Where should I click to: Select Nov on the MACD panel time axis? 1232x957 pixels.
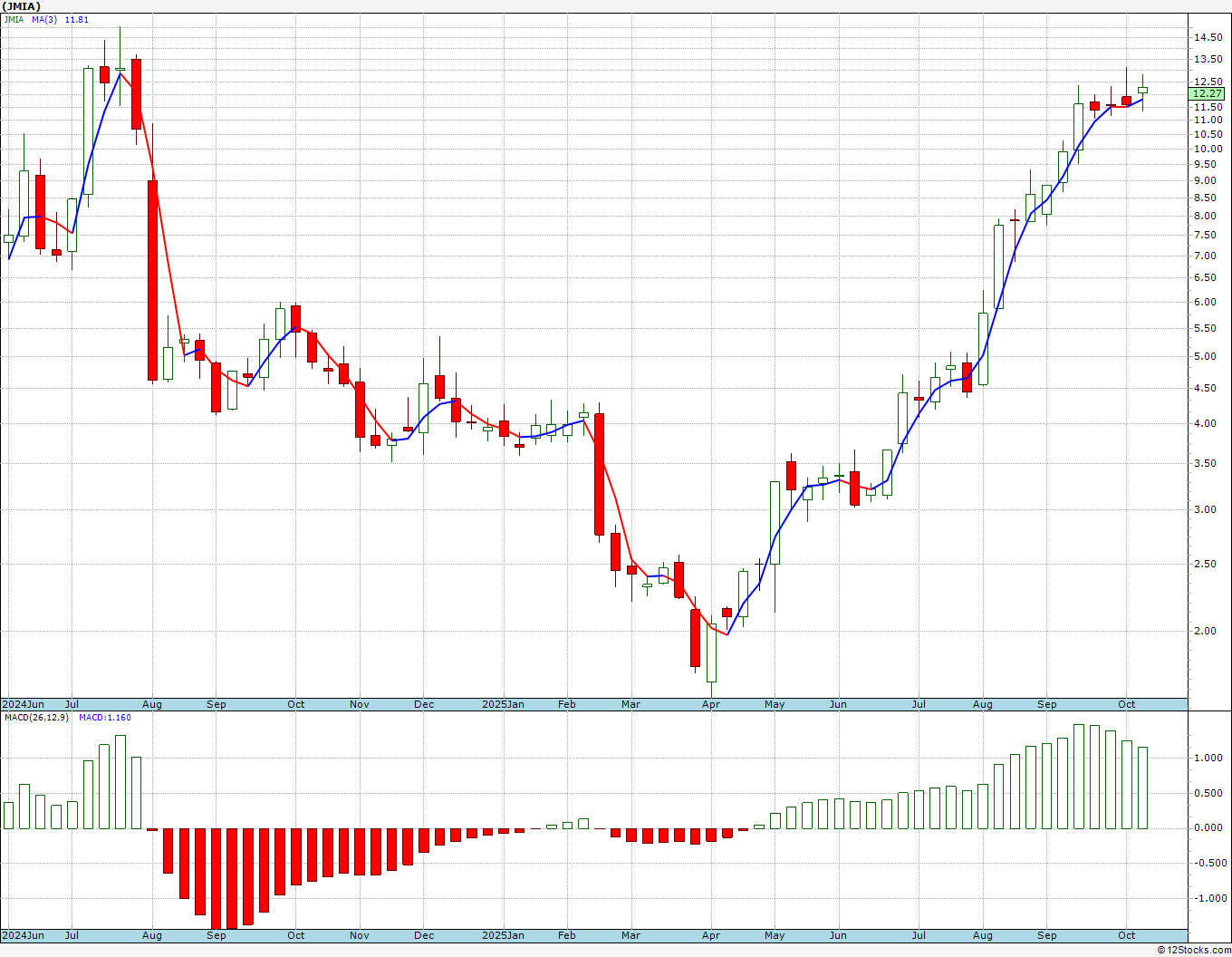pyautogui.click(x=360, y=935)
